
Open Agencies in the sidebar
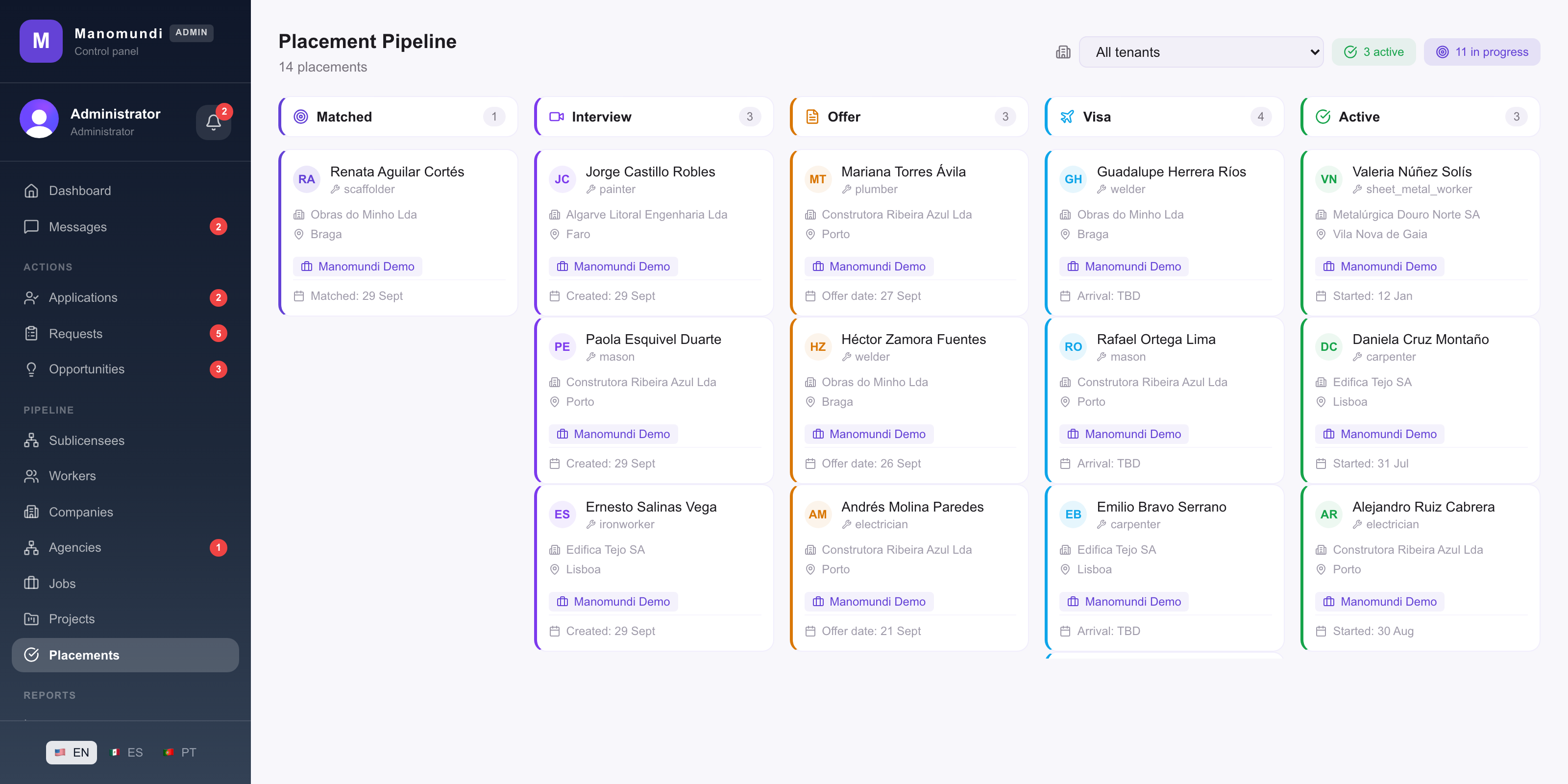point(125,548)
